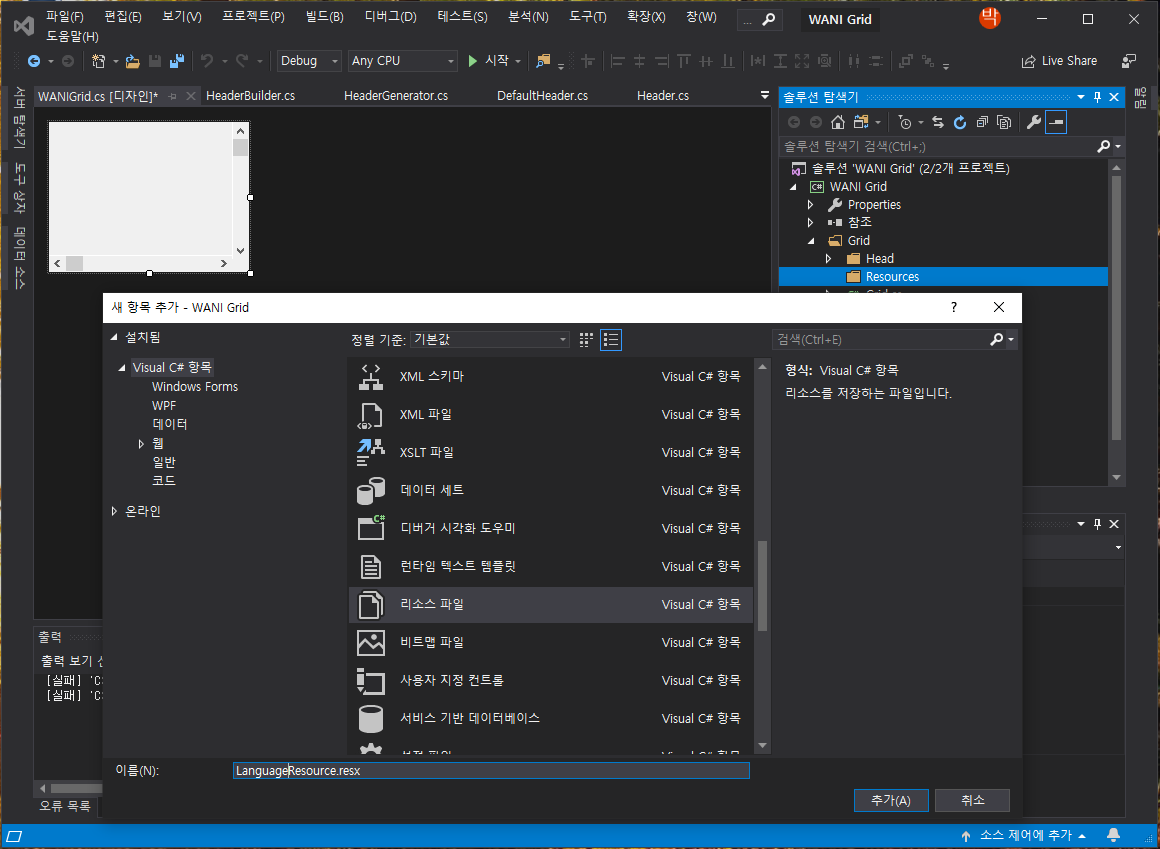Click the Refresh icon in Solution Explorer
This screenshot has width=1160, height=849.
(960, 122)
